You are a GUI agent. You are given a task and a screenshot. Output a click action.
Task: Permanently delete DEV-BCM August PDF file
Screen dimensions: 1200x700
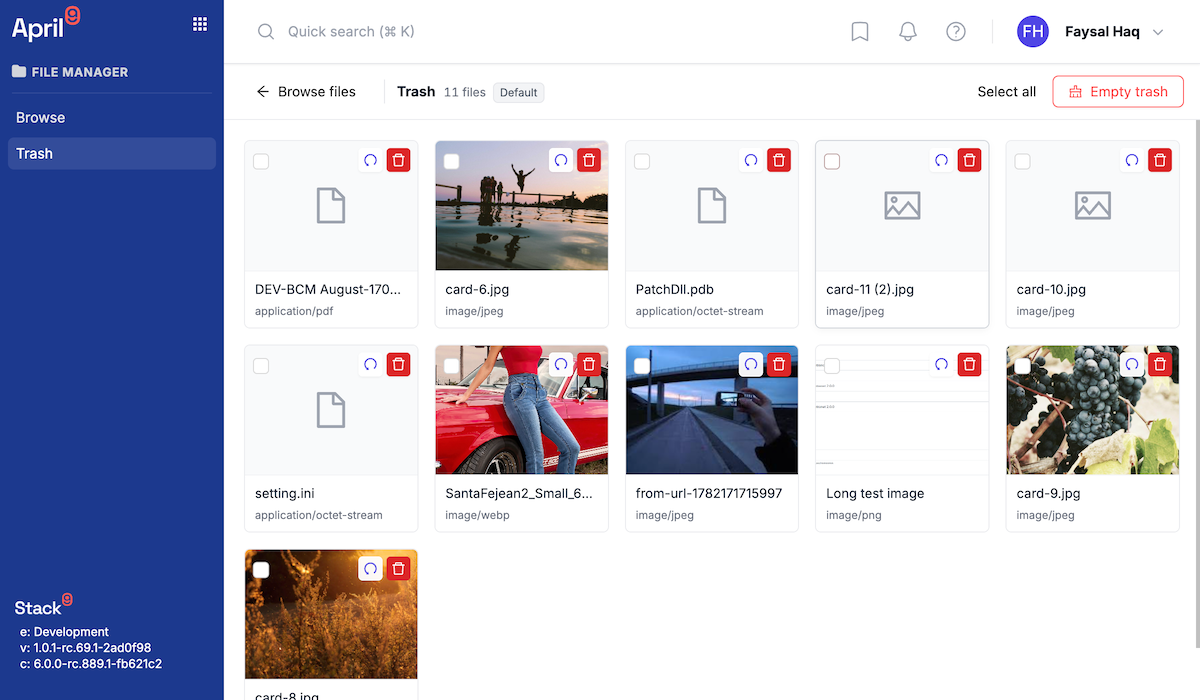(x=399, y=160)
